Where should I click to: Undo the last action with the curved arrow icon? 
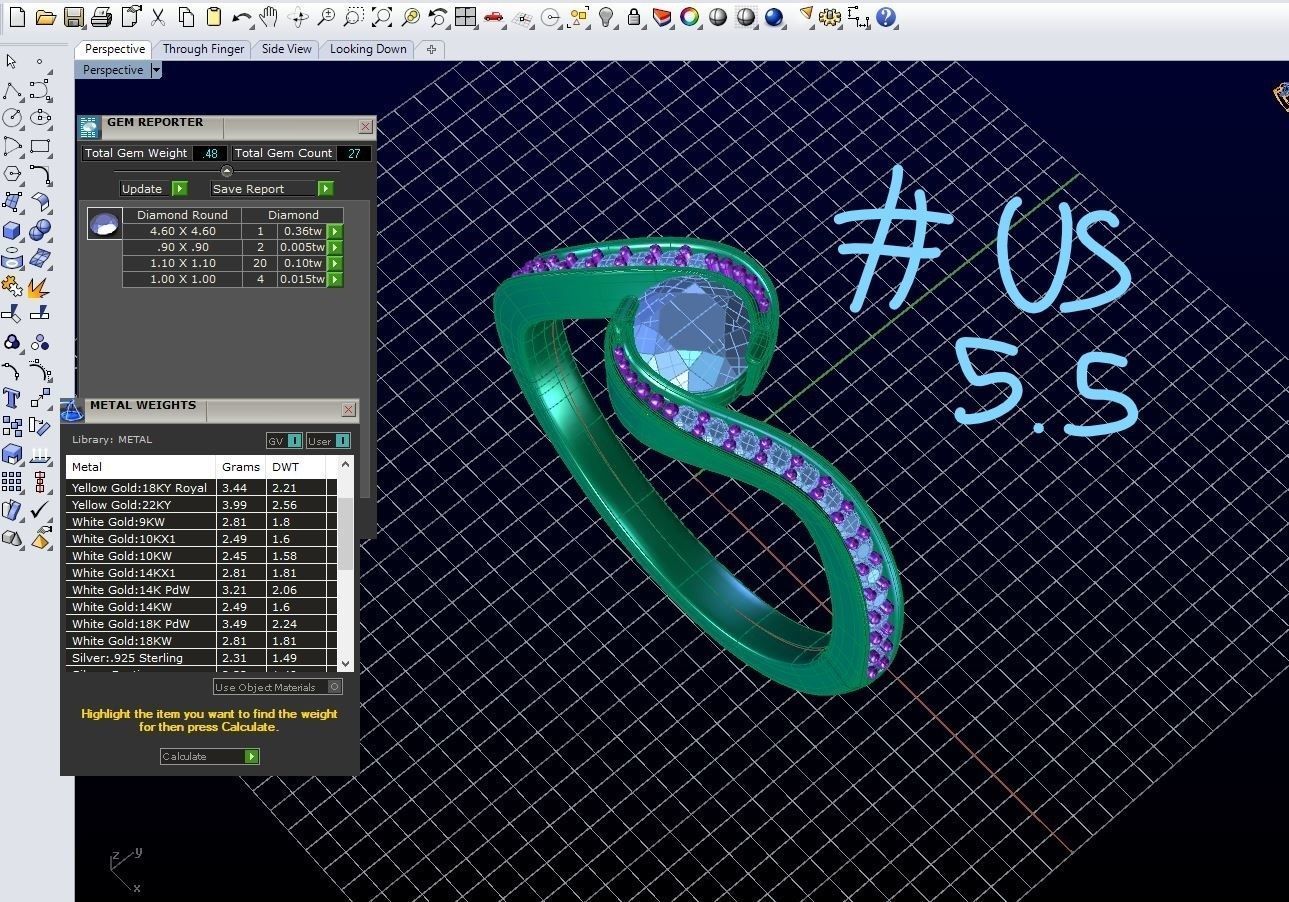[x=241, y=17]
